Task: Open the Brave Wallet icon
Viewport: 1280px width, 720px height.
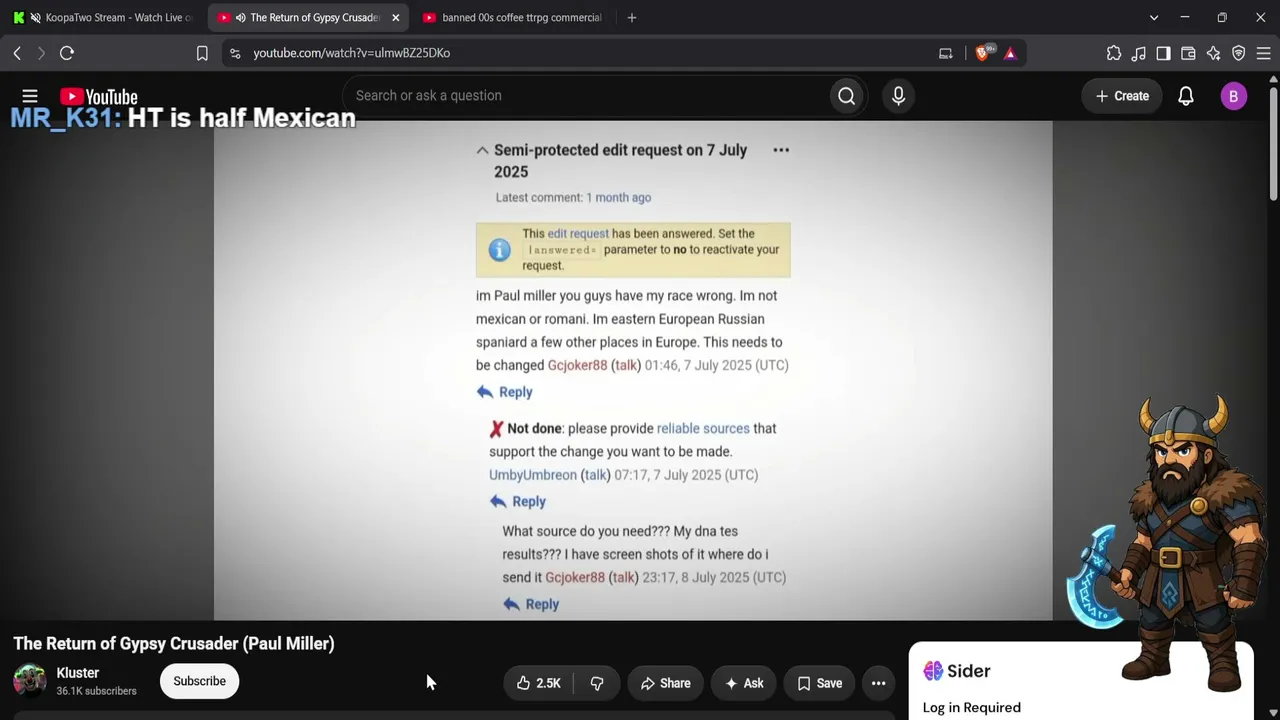Action: [1188, 53]
